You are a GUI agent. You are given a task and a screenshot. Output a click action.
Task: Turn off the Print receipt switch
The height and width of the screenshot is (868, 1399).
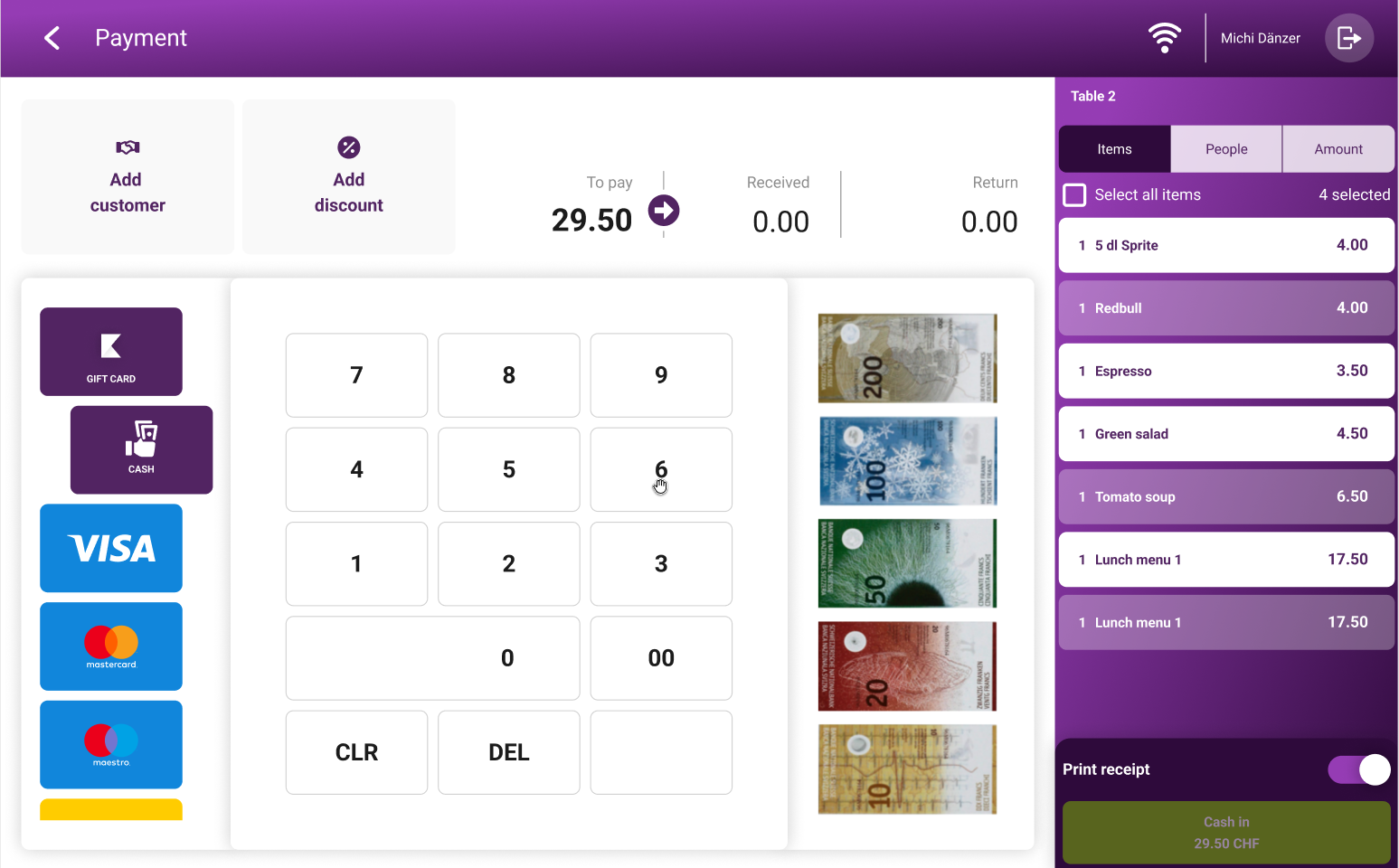click(1359, 769)
